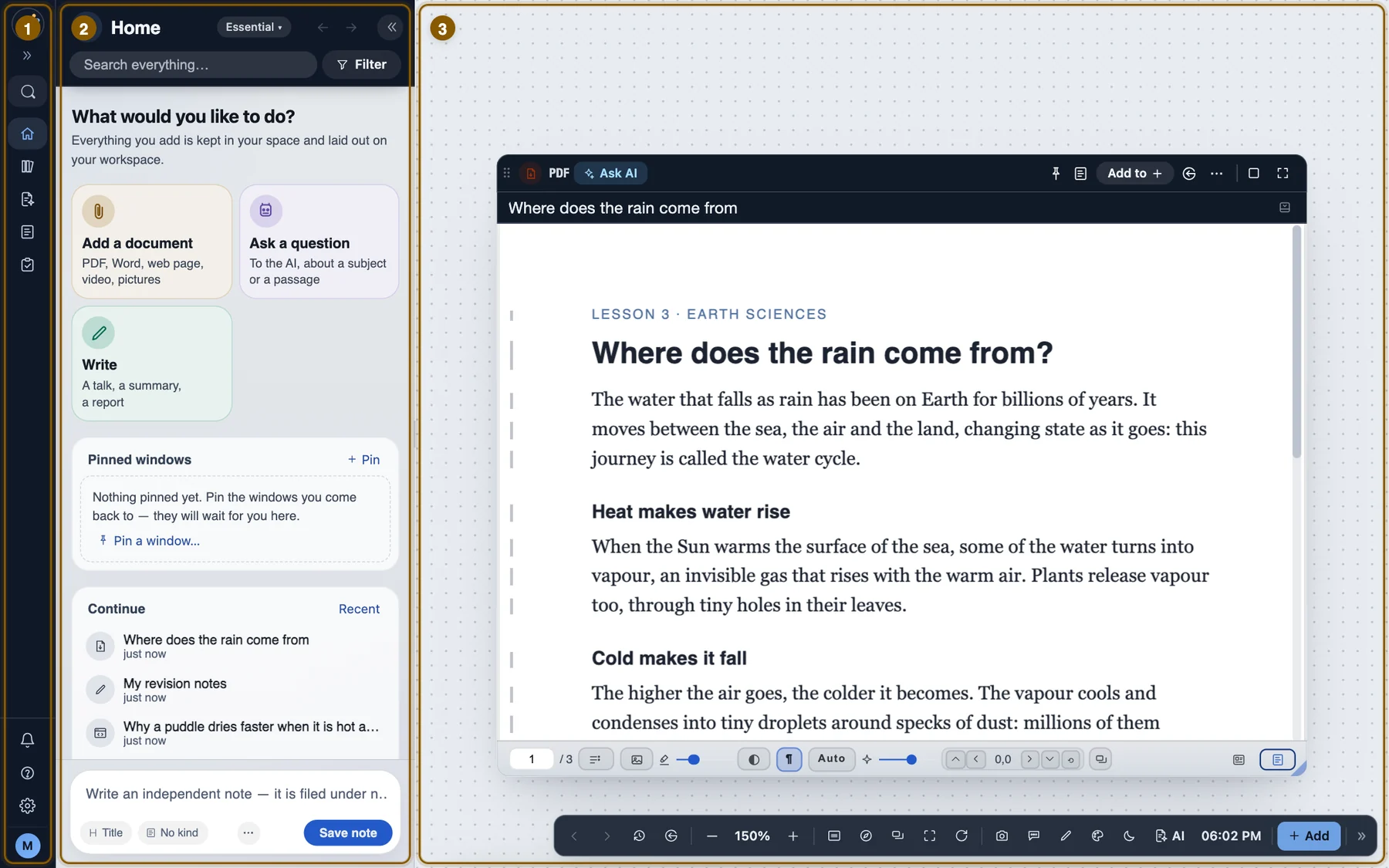The width and height of the screenshot is (1389, 868).
Task: Click zoom in plus next to 150%
Action: (x=793, y=836)
